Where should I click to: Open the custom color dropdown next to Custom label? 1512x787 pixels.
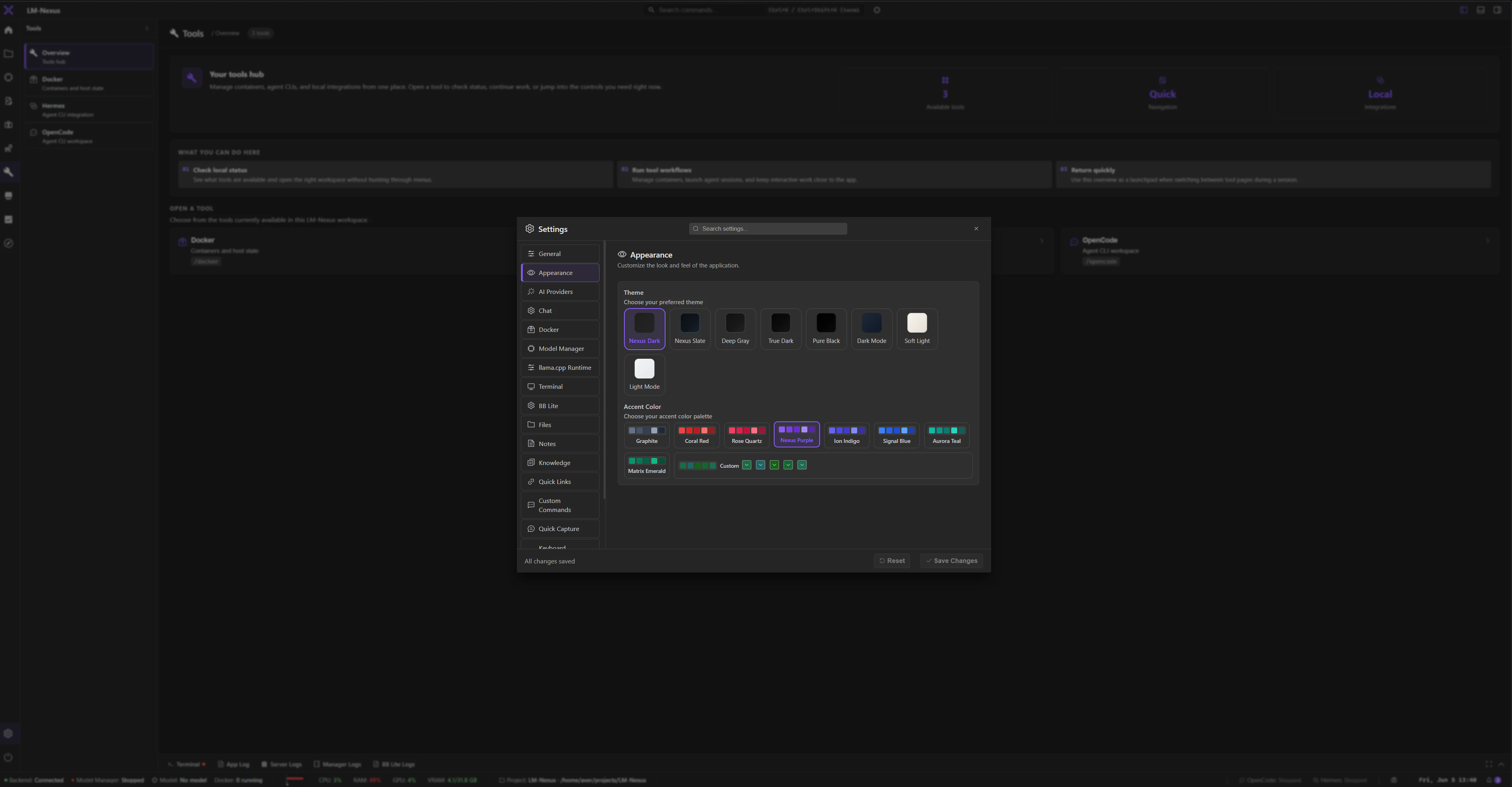[747, 465]
